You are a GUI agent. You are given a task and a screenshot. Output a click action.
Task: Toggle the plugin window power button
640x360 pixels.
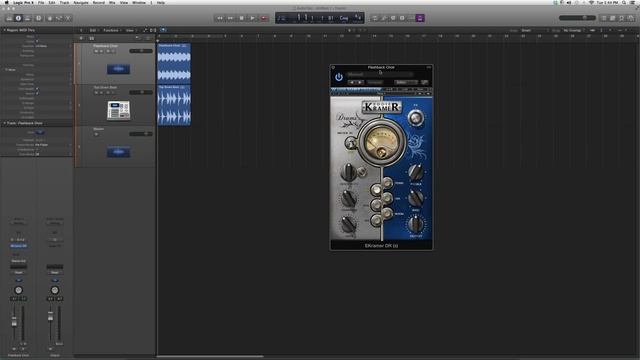(x=339, y=77)
